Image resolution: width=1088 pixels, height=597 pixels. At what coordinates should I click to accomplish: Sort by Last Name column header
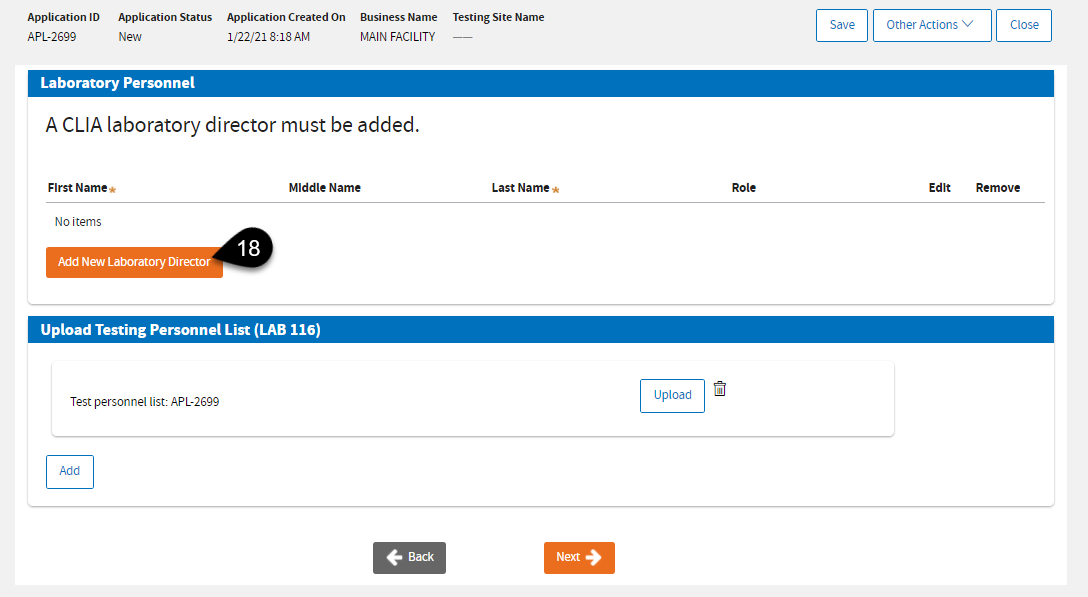520,188
